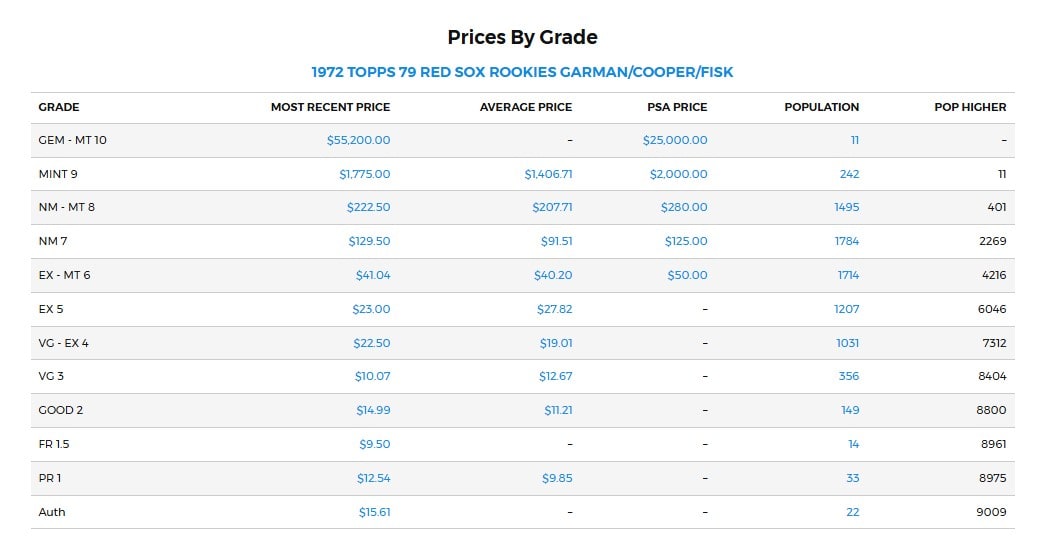Select the NM-MT 8 population 1495

pyautogui.click(x=847, y=207)
